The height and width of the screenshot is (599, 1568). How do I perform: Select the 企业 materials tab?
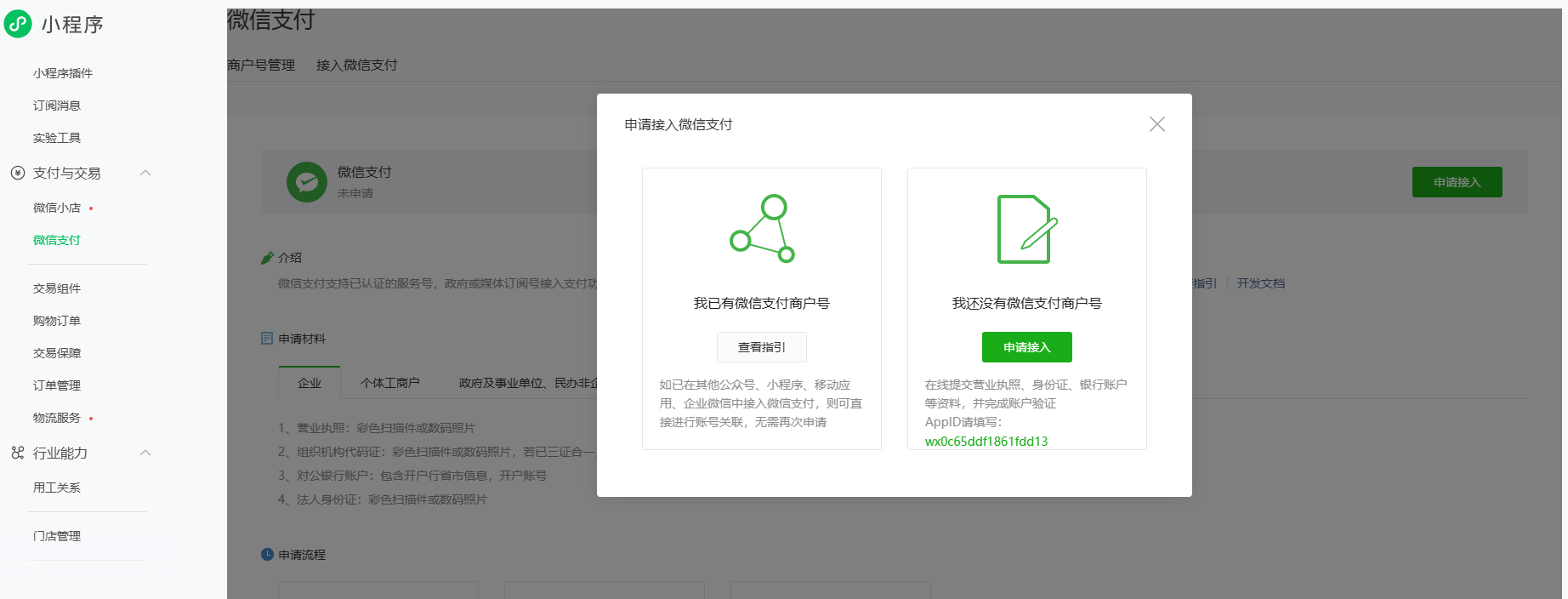(310, 383)
